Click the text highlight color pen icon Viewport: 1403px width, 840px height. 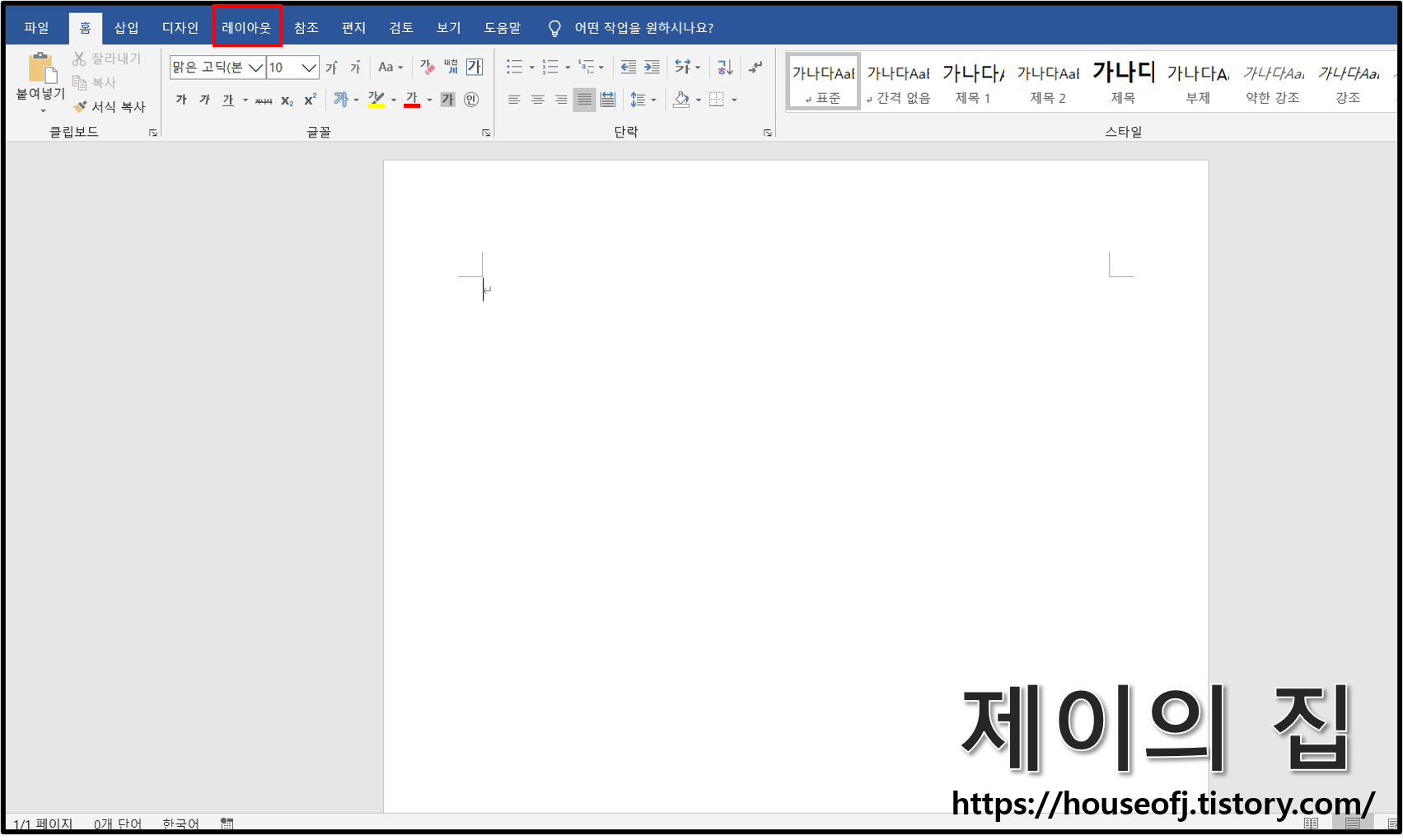coord(376,100)
